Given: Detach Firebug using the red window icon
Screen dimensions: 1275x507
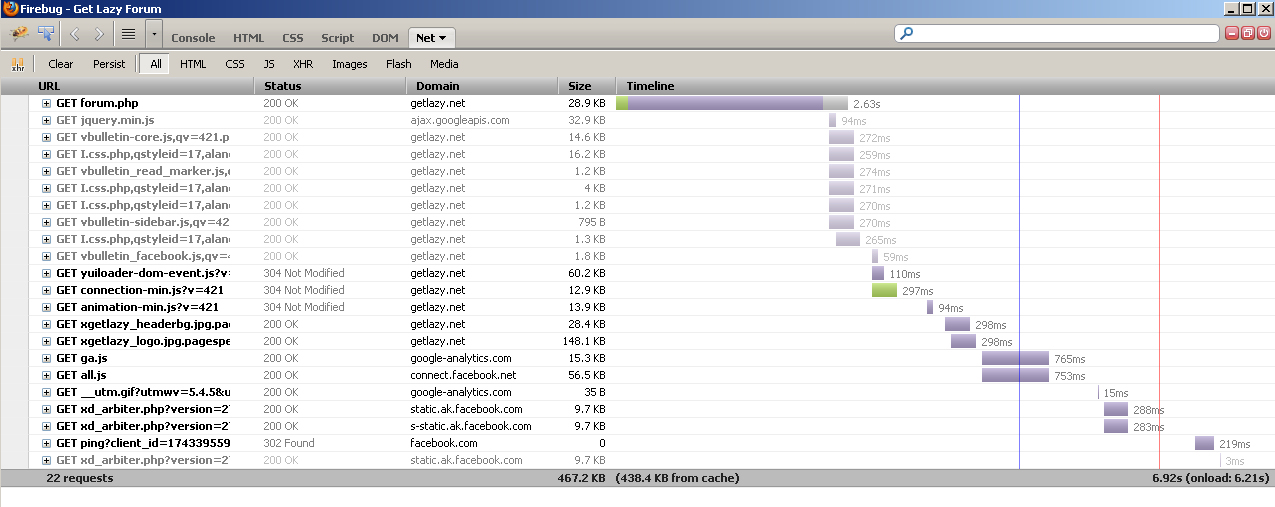Looking at the screenshot, I should point(1248,33).
